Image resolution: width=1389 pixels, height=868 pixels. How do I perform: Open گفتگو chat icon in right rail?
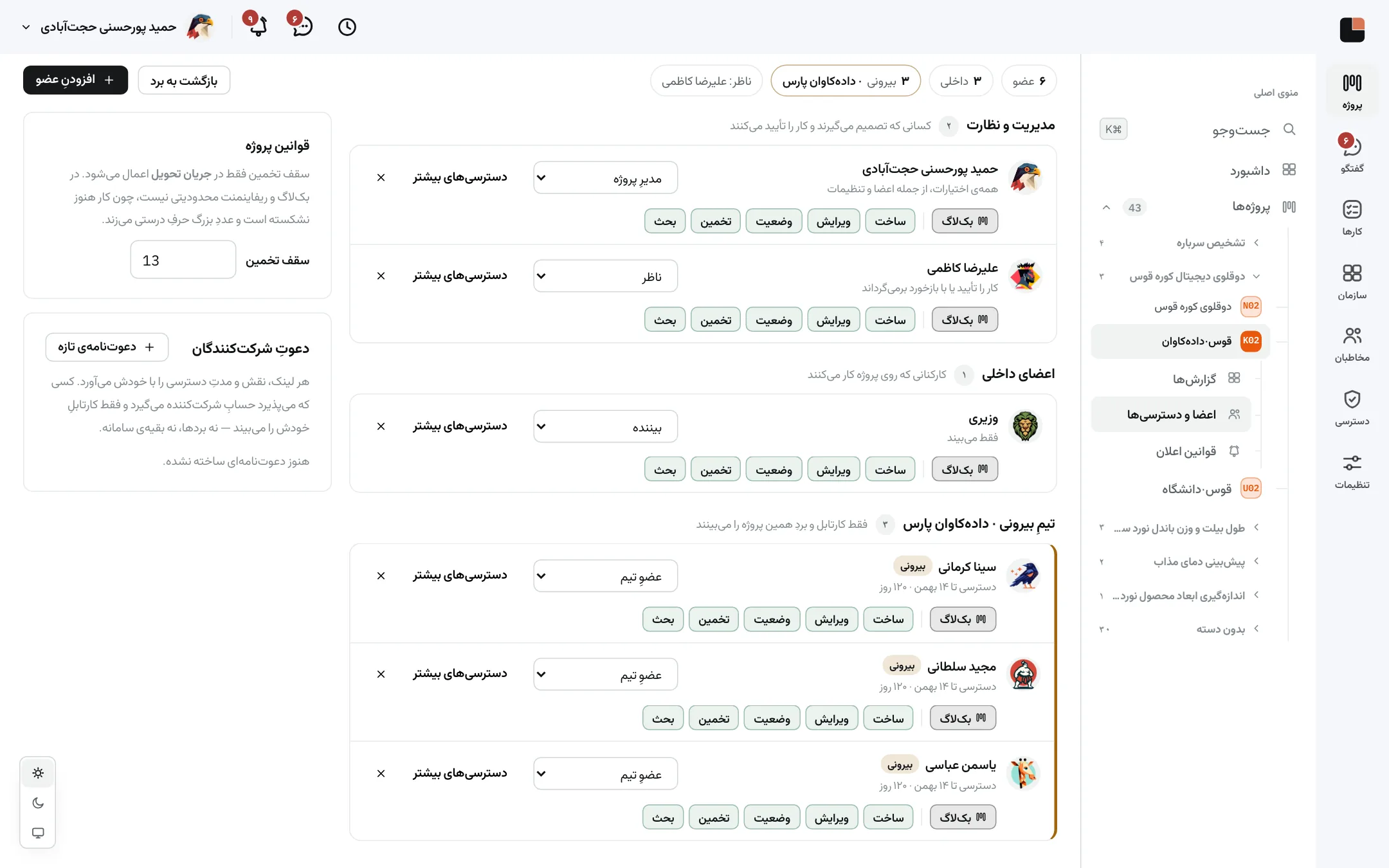coord(1352,154)
